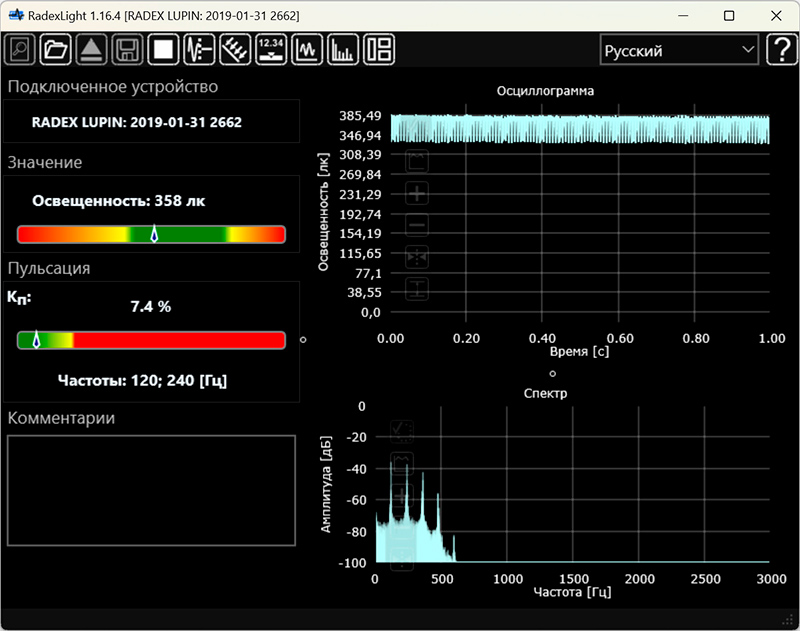This screenshot has height=631, width=800.
Task: Toggle the 12.34 numeric value display icon
Action: tap(271, 49)
